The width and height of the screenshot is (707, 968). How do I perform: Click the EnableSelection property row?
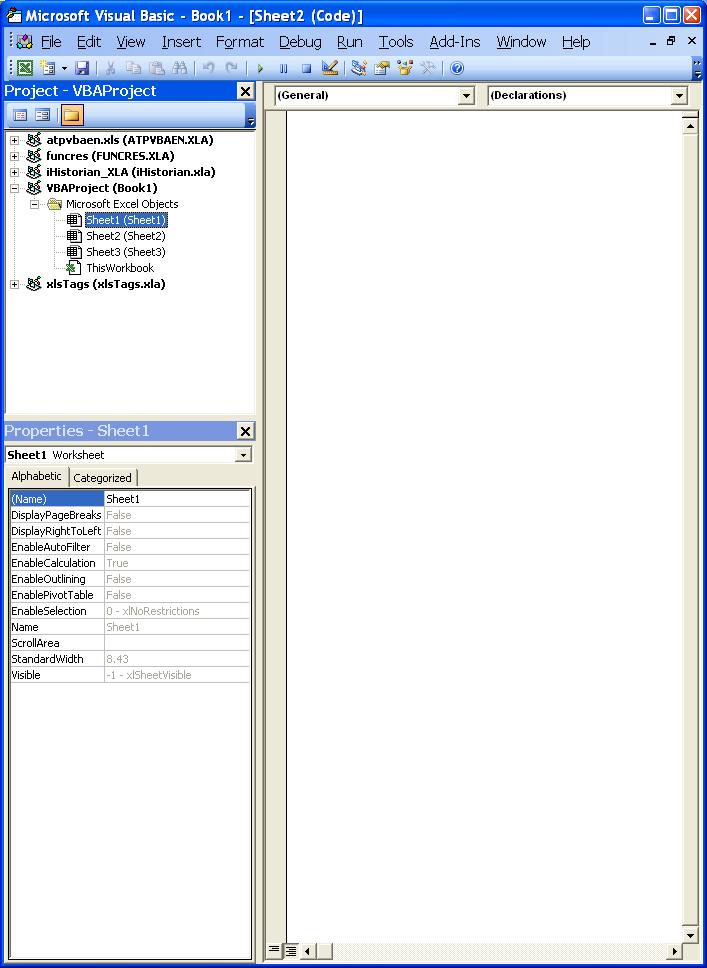click(130, 611)
